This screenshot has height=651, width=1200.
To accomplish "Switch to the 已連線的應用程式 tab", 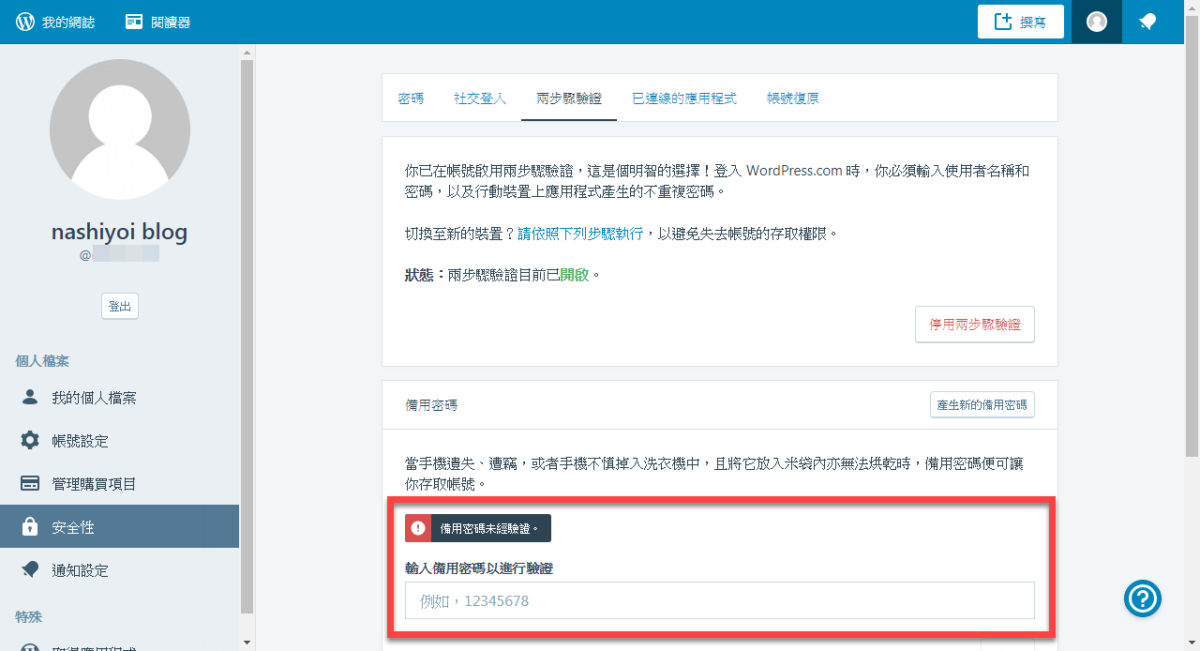I will pos(684,98).
